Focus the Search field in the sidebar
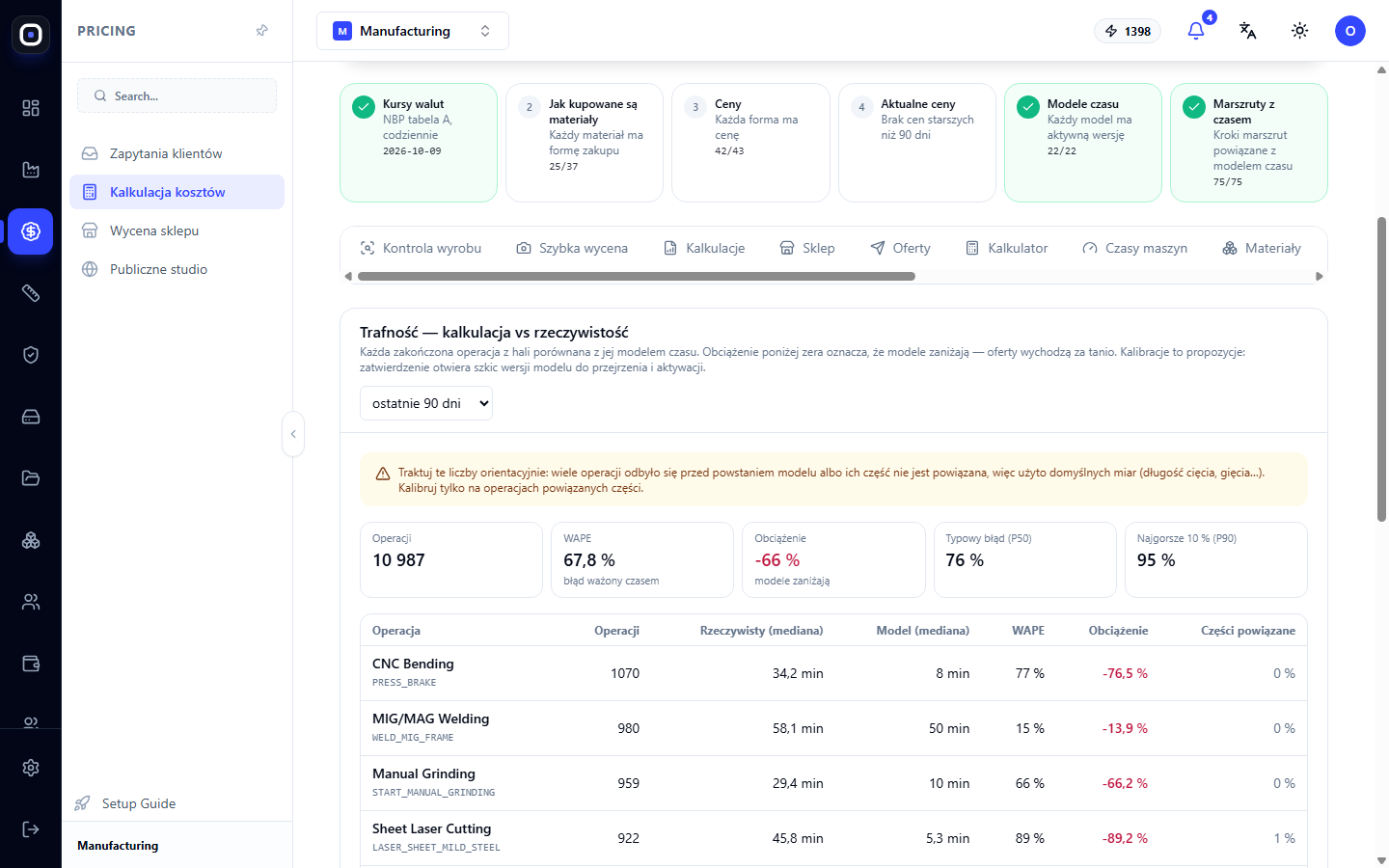The image size is (1389, 868). tap(177, 95)
